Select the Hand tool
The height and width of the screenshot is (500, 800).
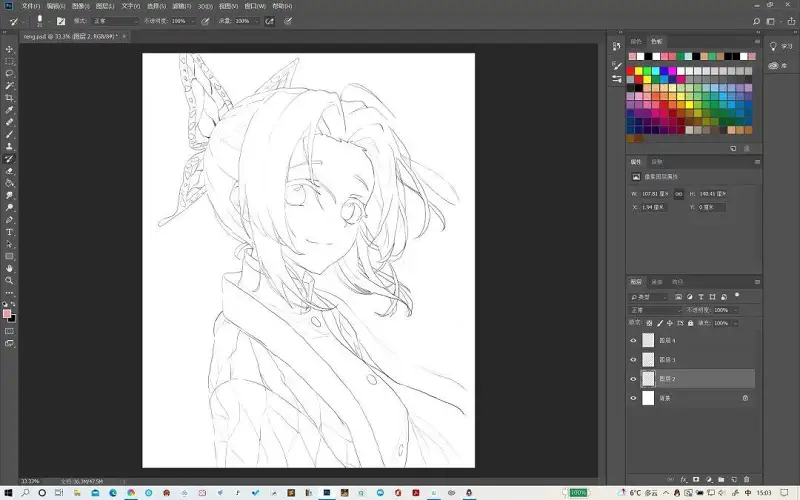pyautogui.click(x=9, y=268)
